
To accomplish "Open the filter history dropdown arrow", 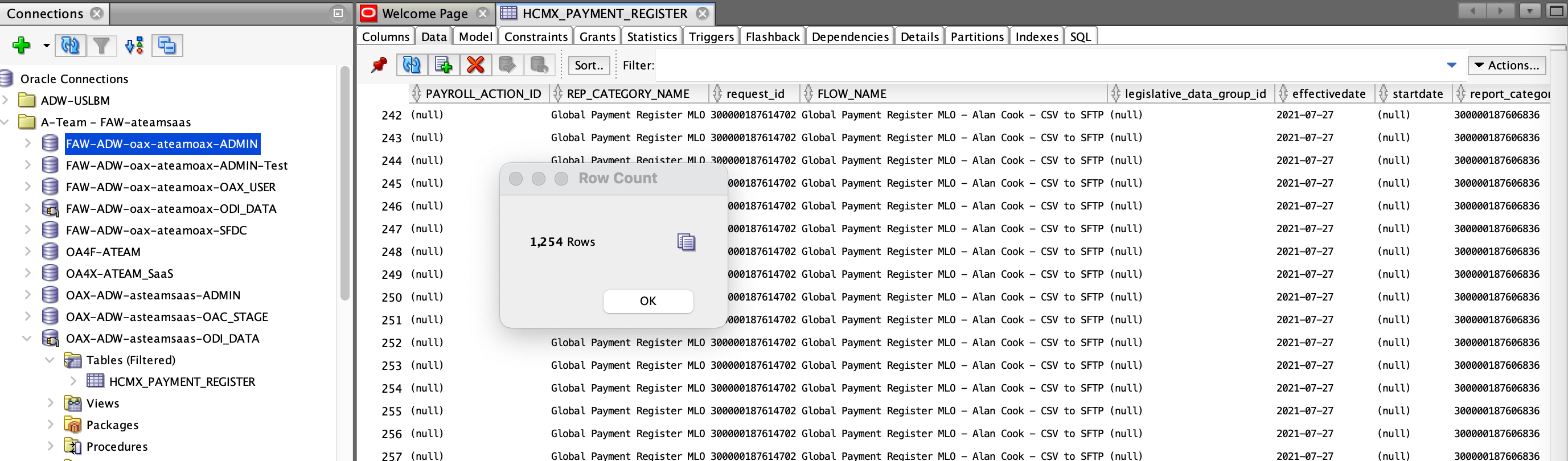I will [x=1452, y=65].
